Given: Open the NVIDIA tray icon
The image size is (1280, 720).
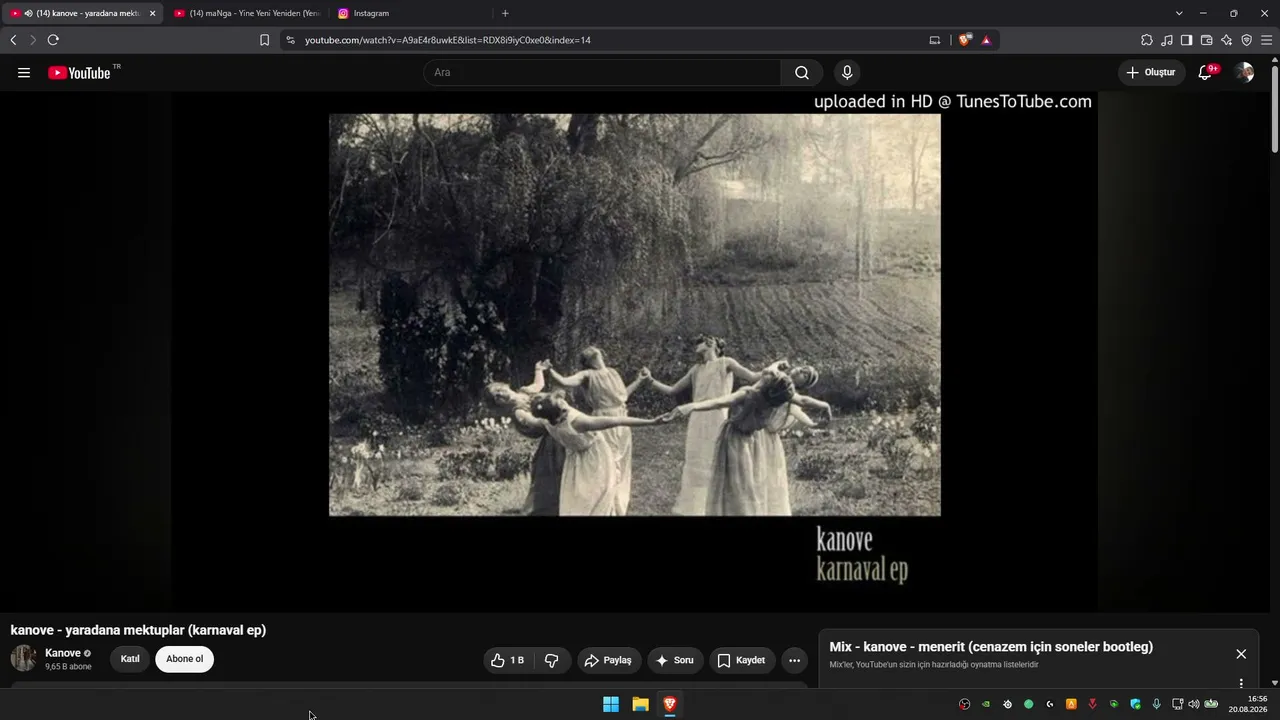Looking at the screenshot, I should 986,704.
